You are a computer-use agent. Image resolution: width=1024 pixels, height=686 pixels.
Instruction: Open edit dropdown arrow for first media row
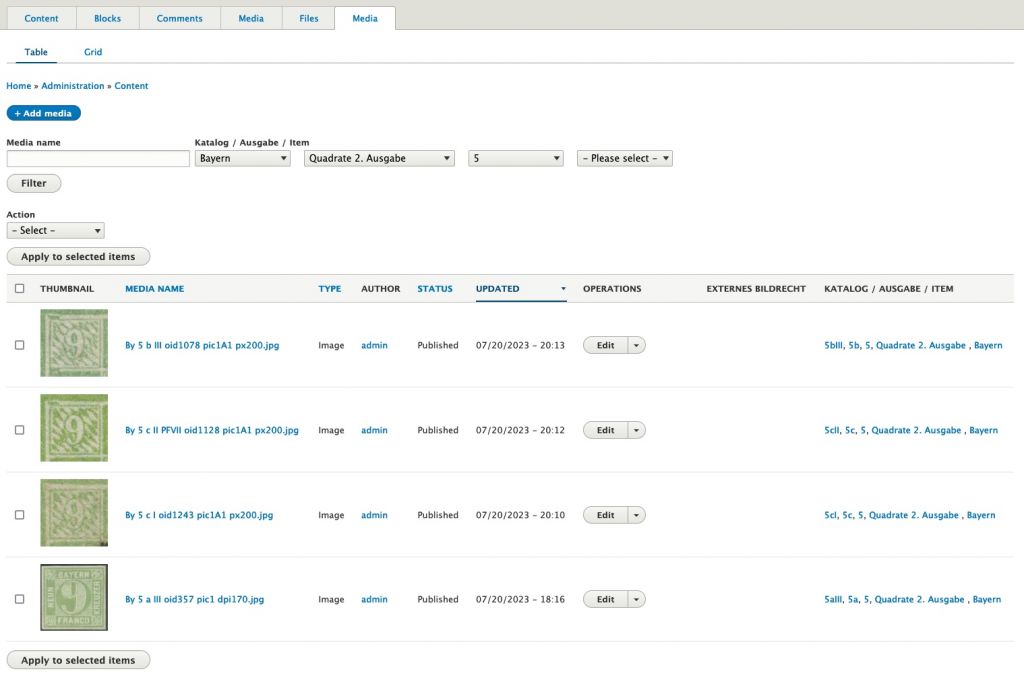click(x=637, y=345)
